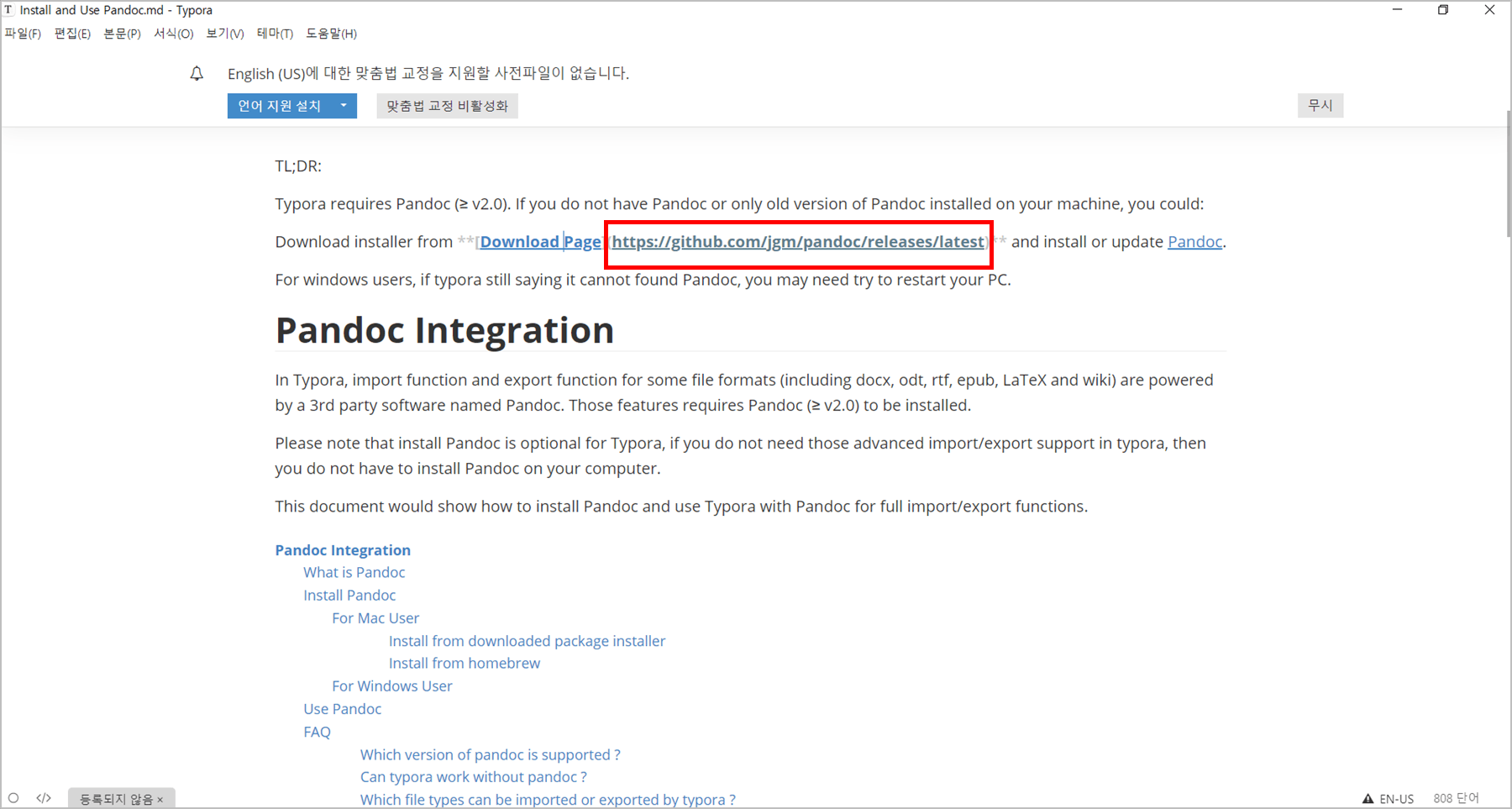Open 'Which version of pandoc is supported ?' link
Screen dimensions: 1512x809
(x=491, y=754)
